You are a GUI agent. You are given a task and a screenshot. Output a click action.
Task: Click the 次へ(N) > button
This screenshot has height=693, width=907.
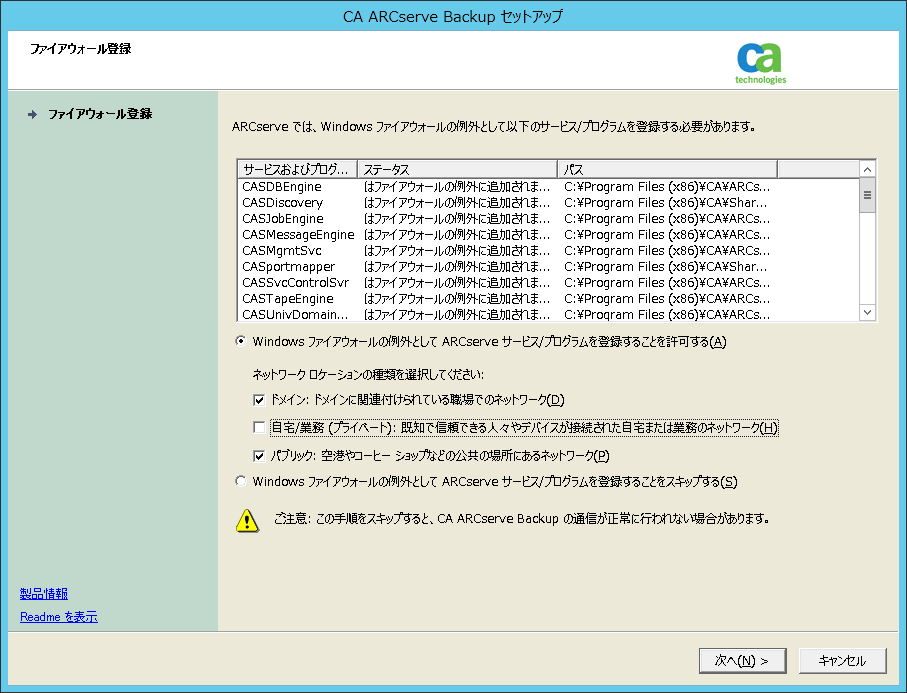point(742,661)
